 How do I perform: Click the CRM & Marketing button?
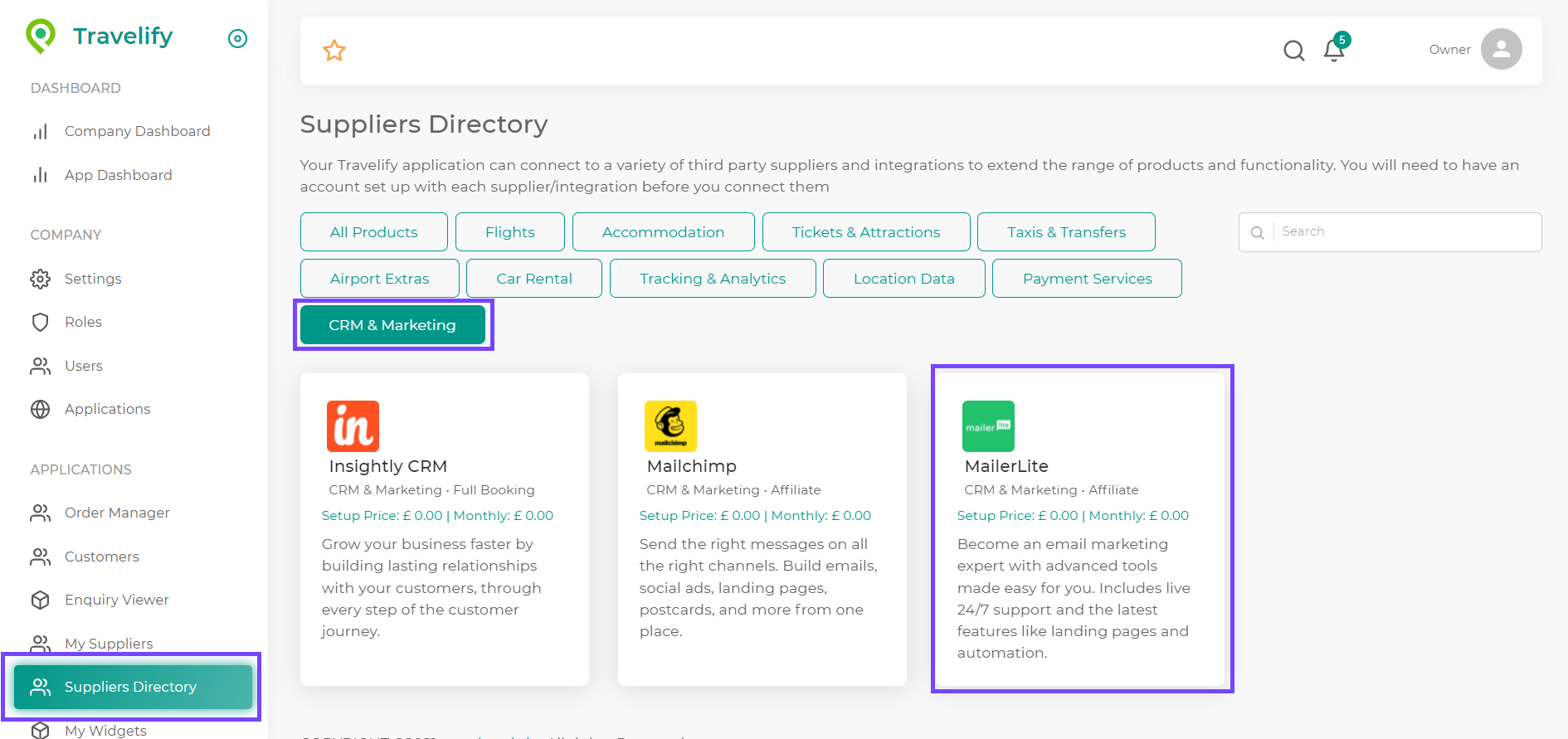click(392, 325)
